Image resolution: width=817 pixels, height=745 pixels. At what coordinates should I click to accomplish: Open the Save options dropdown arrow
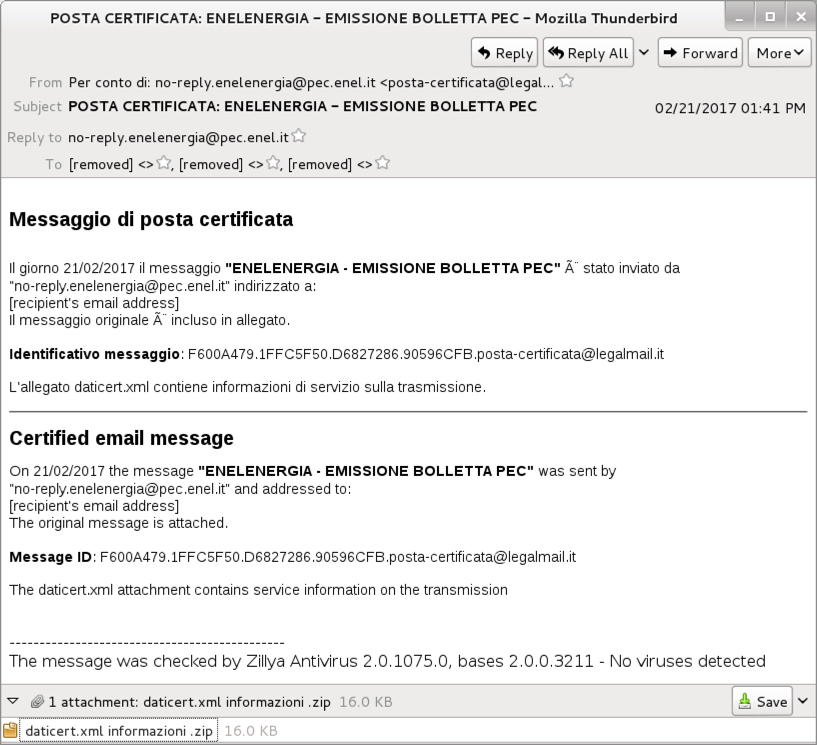pos(802,701)
